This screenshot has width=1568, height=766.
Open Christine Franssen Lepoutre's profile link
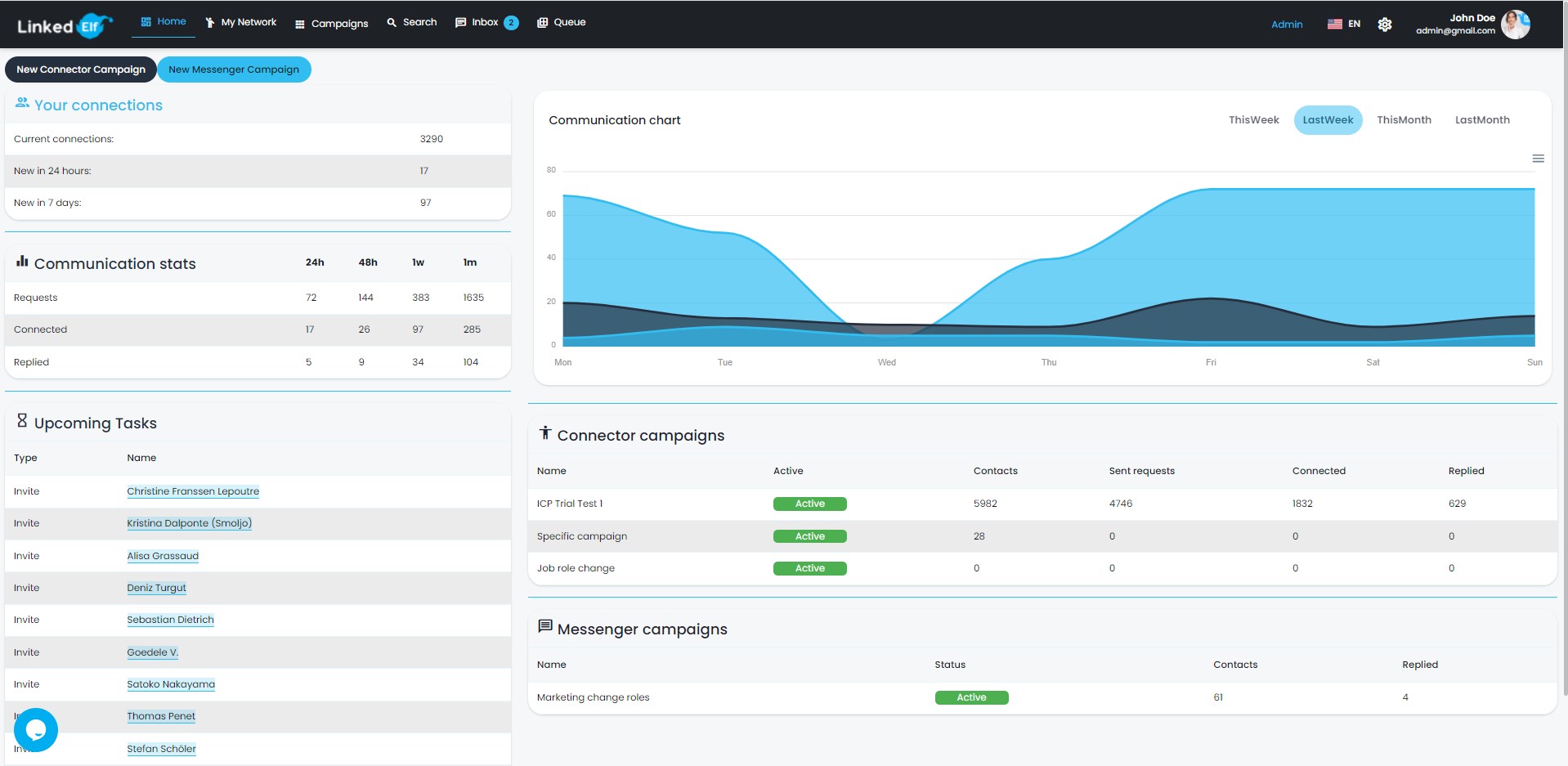point(193,491)
